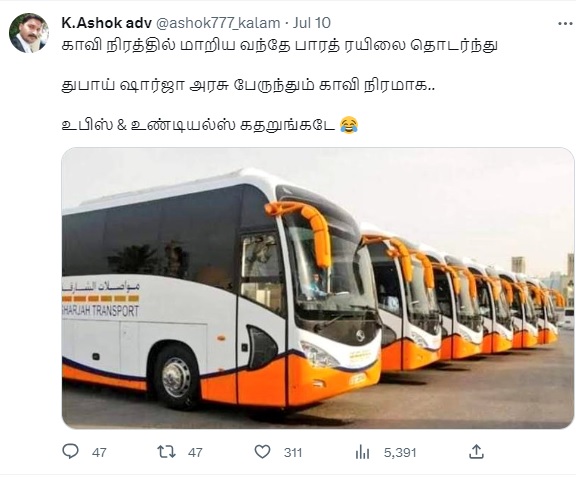Click the Jul 10 timestamp
This screenshot has height=477, width=576.
tap(312, 23)
